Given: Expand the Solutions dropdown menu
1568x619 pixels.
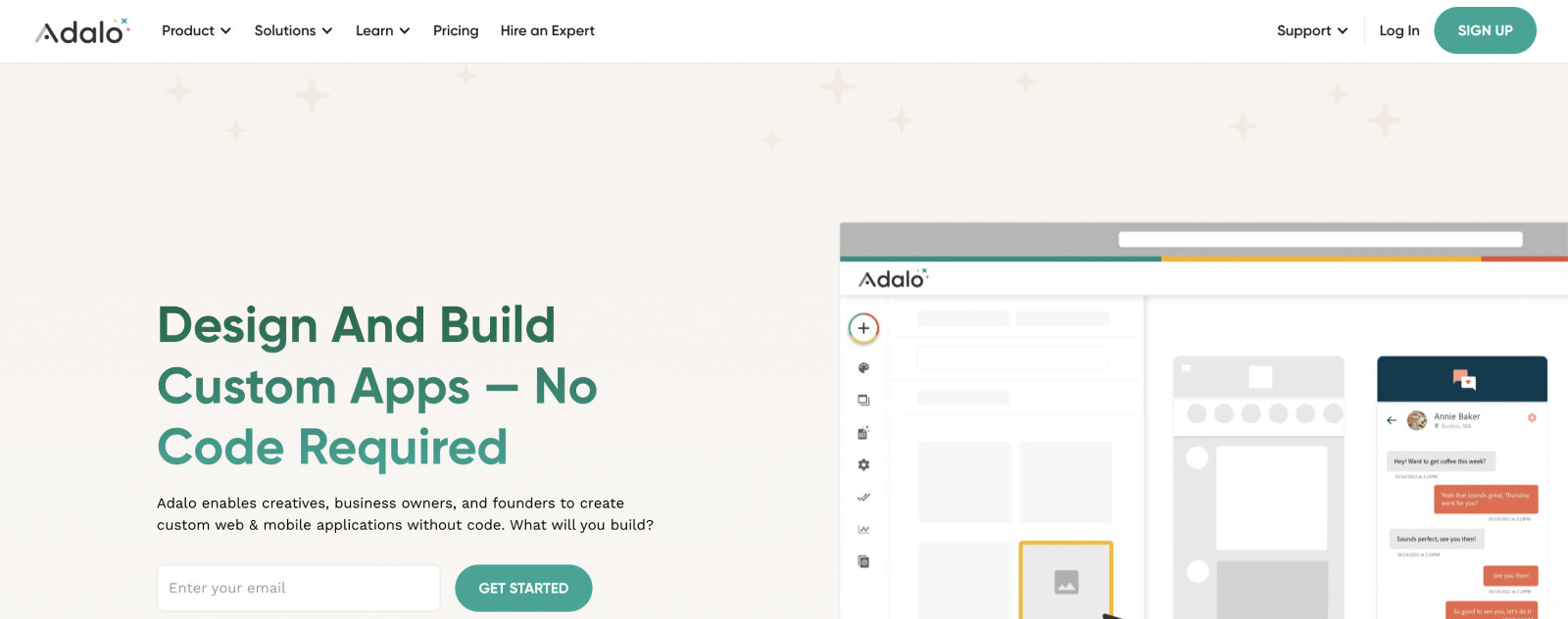Looking at the screenshot, I should coord(293,30).
